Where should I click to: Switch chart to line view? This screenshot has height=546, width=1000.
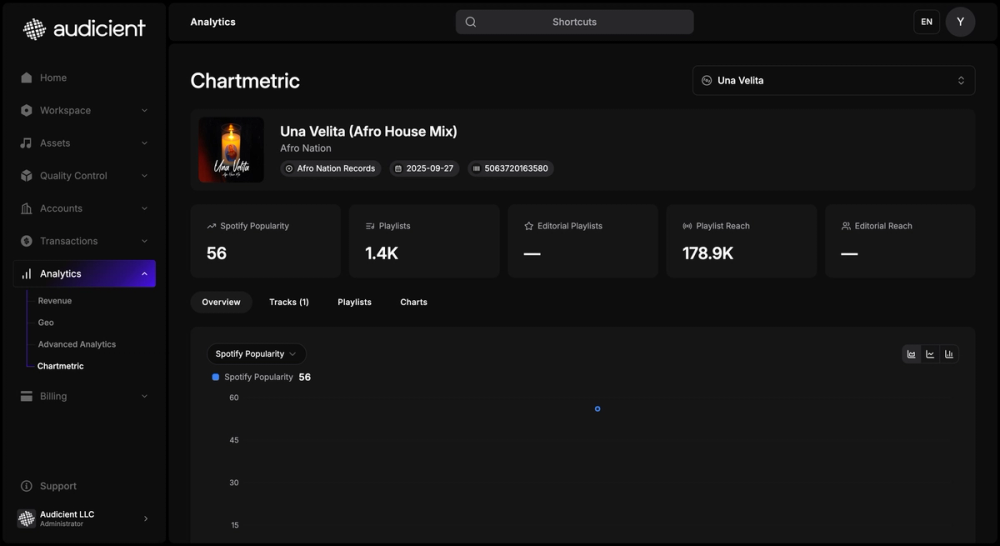[930, 354]
